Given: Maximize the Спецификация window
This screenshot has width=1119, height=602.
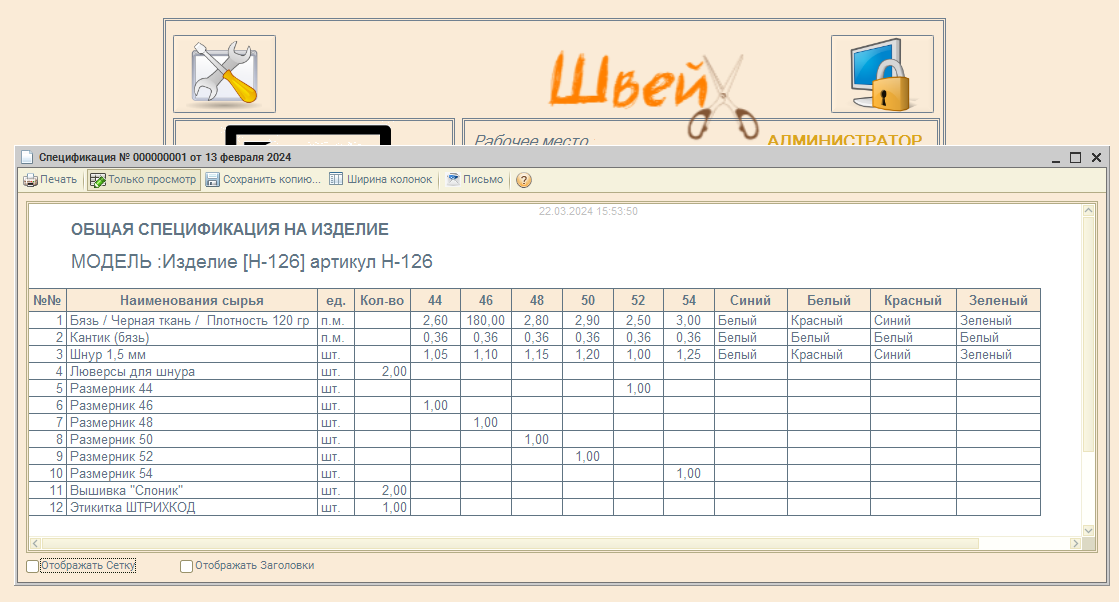Looking at the screenshot, I should coord(1075,158).
